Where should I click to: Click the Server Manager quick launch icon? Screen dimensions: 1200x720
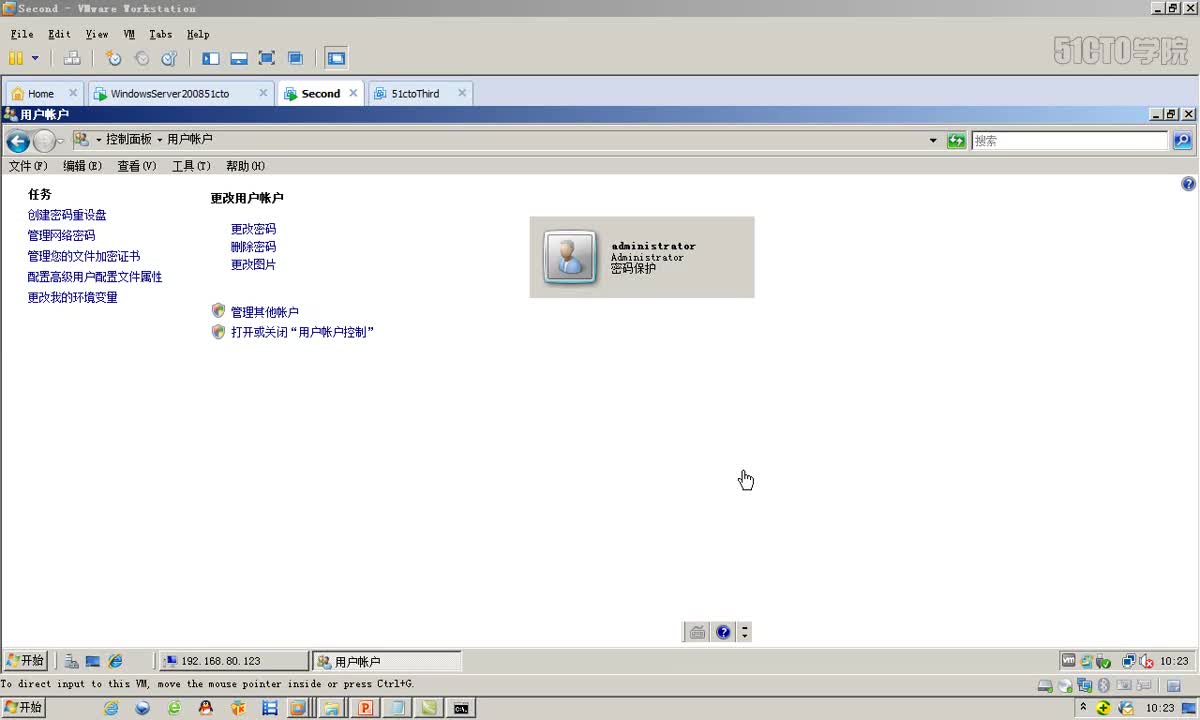[72, 661]
